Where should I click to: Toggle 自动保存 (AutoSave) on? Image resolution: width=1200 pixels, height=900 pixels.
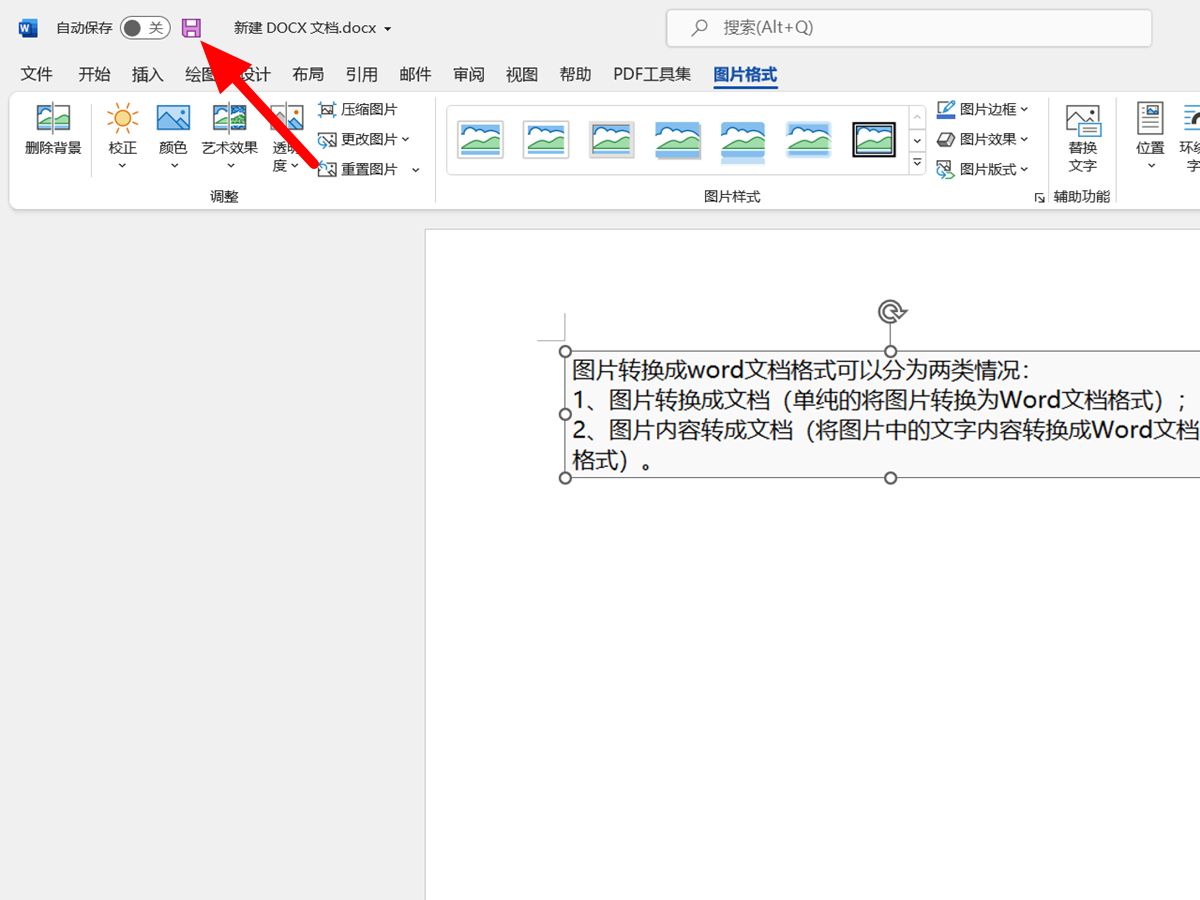point(147,27)
